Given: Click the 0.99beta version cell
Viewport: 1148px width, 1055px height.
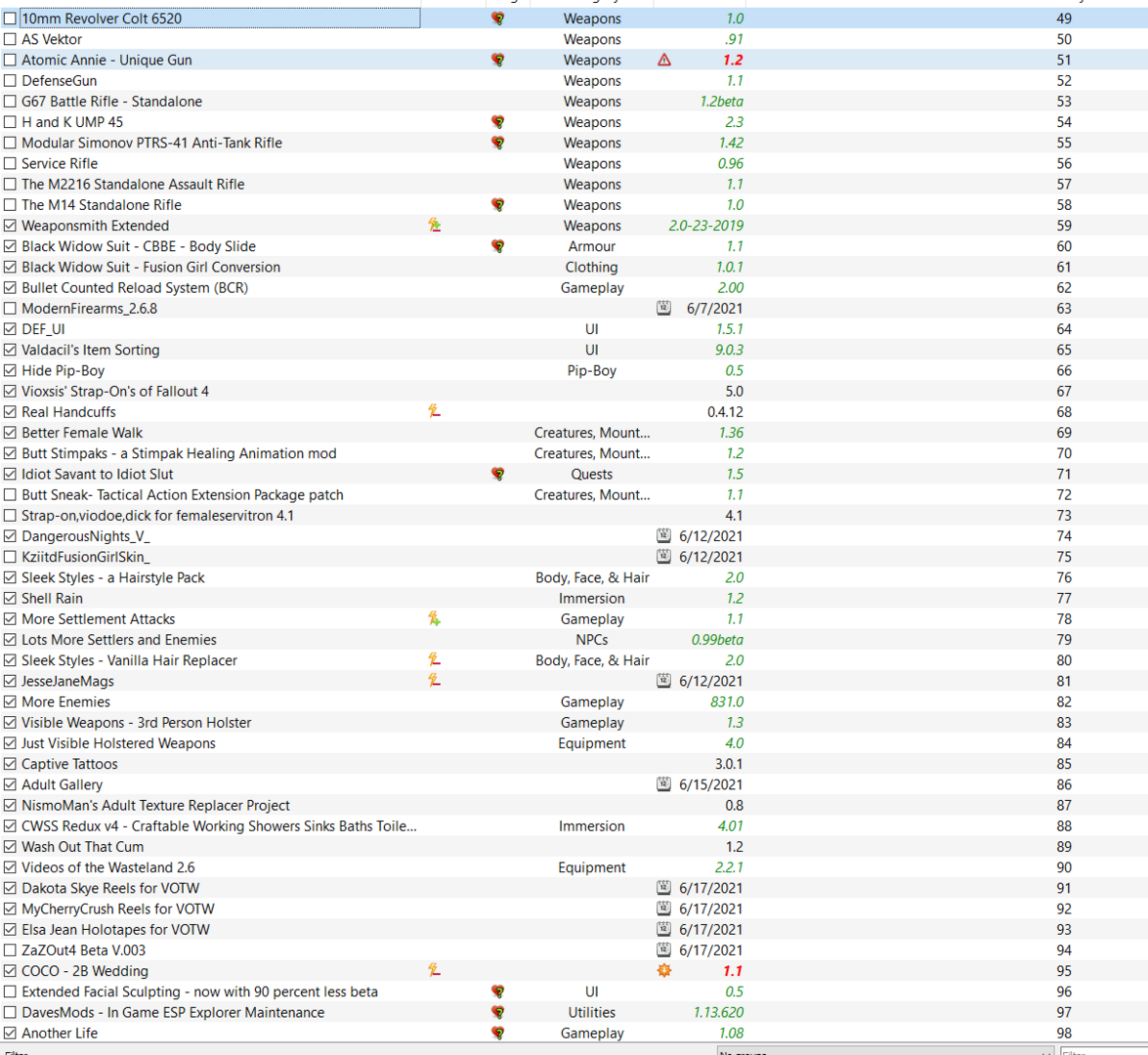Looking at the screenshot, I should 717,640.
